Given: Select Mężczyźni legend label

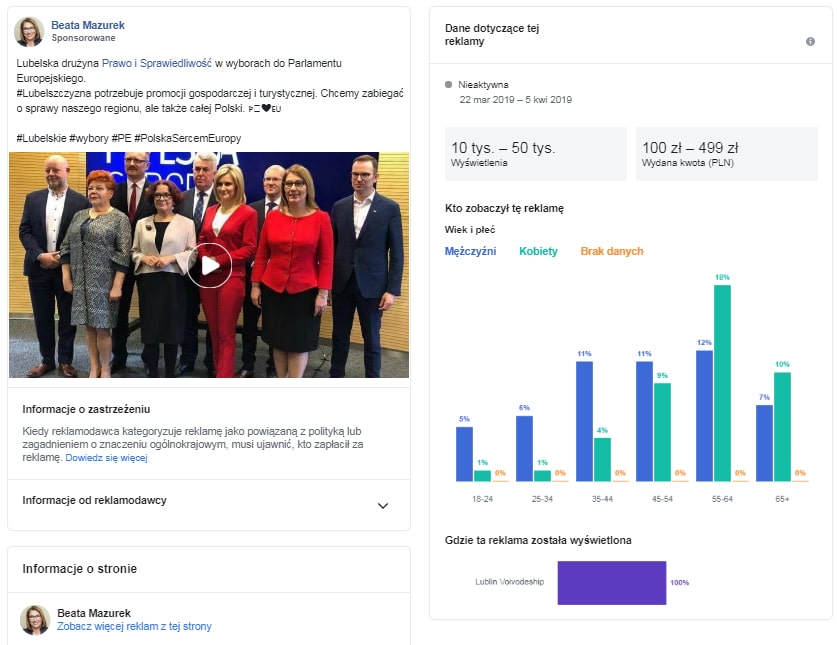Looking at the screenshot, I should (470, 251).
